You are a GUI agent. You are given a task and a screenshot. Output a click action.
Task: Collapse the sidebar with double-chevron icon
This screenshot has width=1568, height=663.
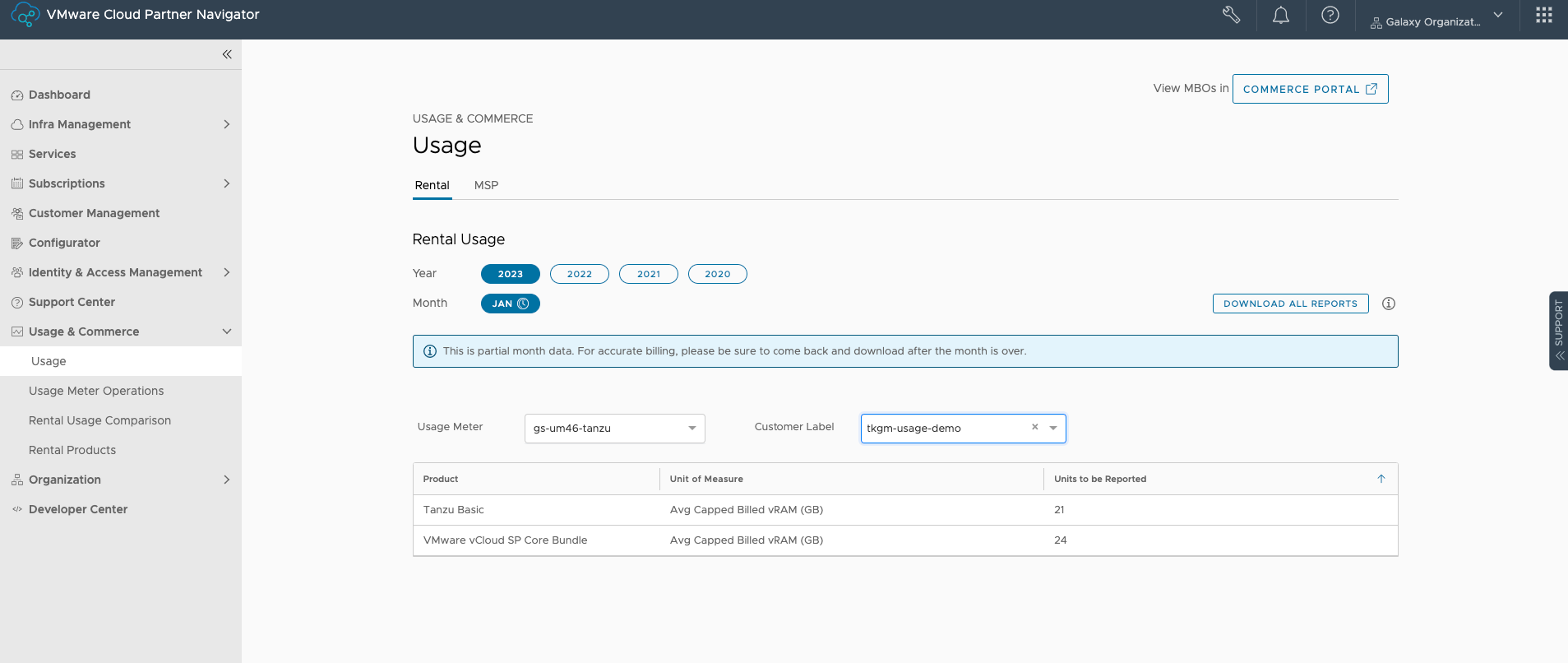[x=227, y=54]
